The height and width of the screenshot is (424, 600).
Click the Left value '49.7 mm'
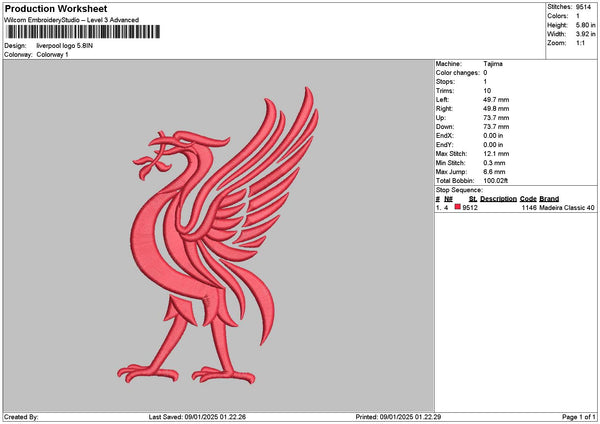(496, 100)
